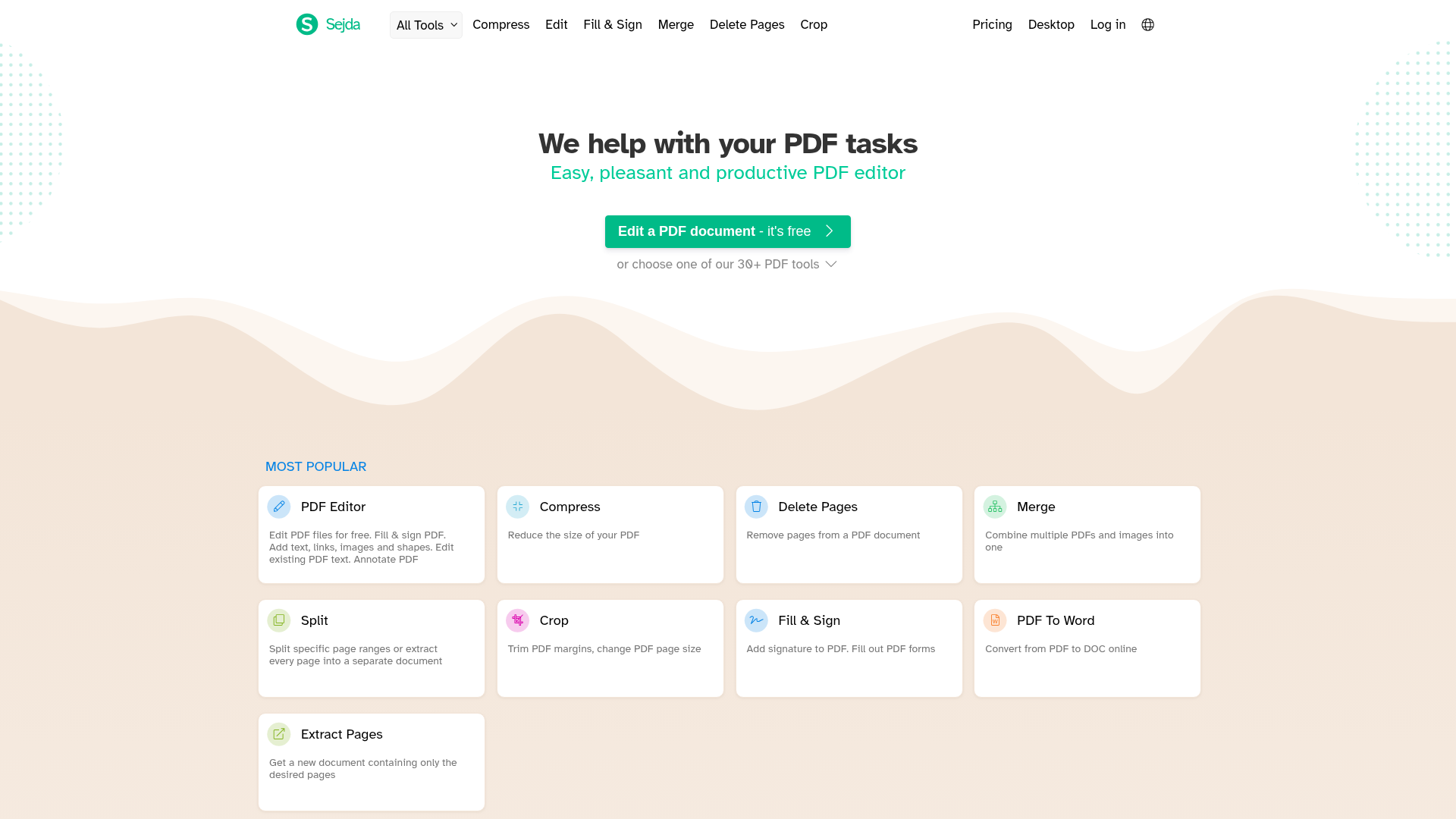The image size is (1456, 819).
Task: Click the Delete Pages trash icon
Action: (x=756, y=507)
